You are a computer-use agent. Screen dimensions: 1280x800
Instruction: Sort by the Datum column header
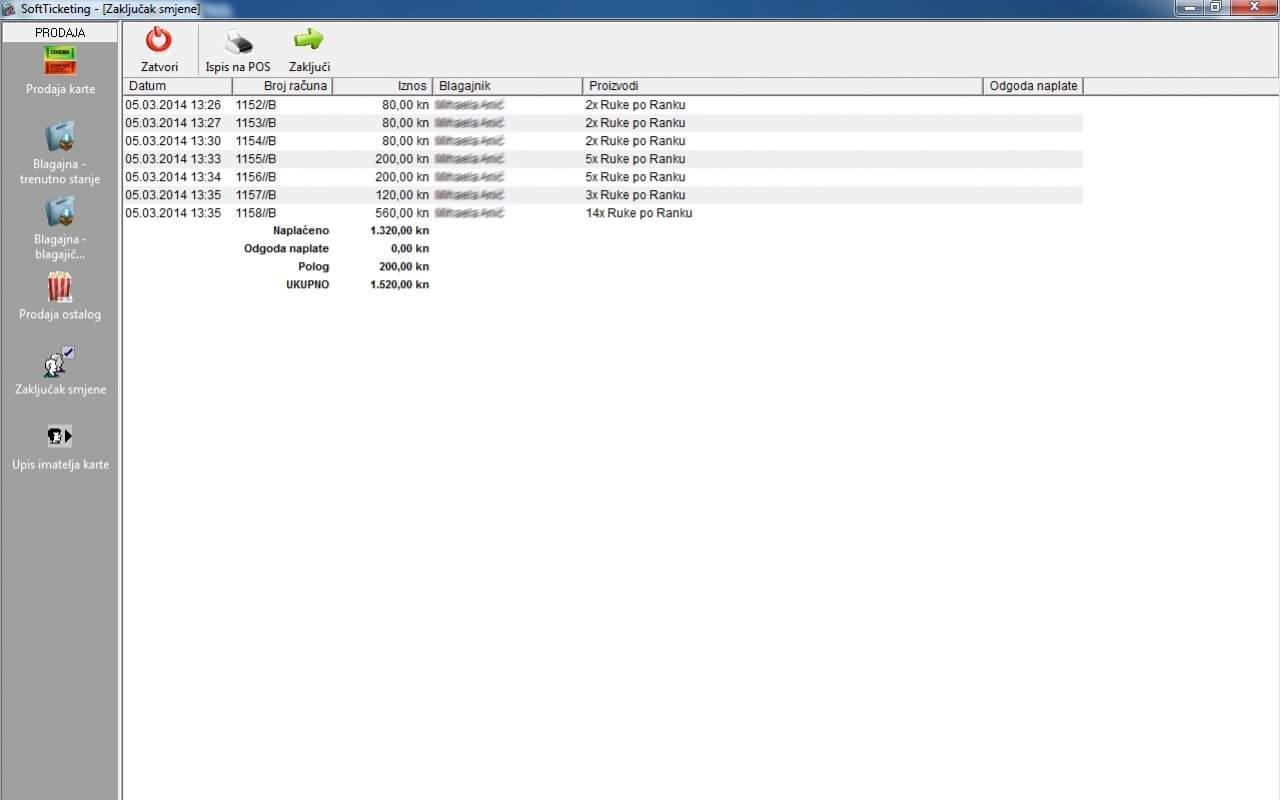(177, 86)
